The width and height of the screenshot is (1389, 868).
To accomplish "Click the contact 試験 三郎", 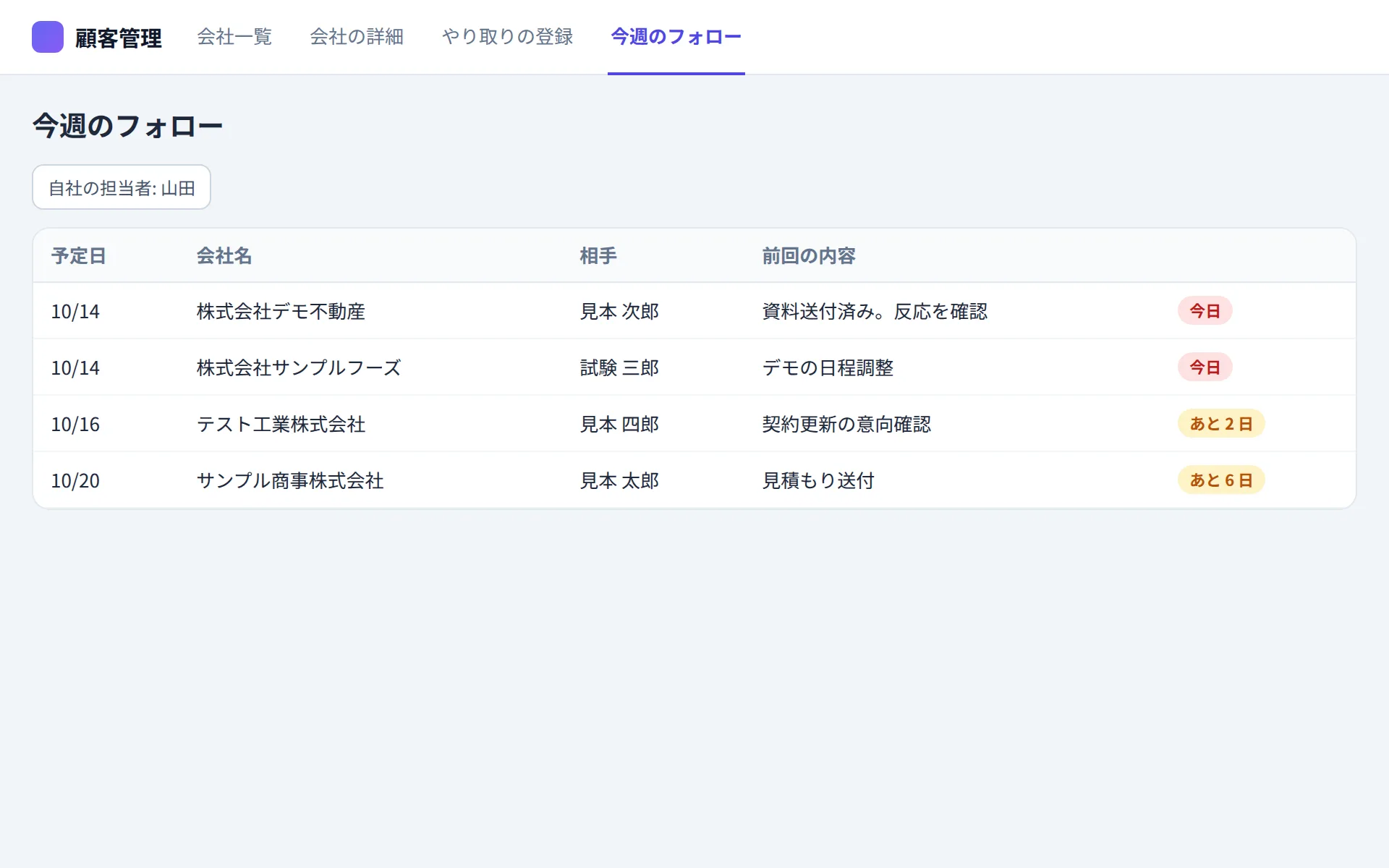I will tap(619, 367).
